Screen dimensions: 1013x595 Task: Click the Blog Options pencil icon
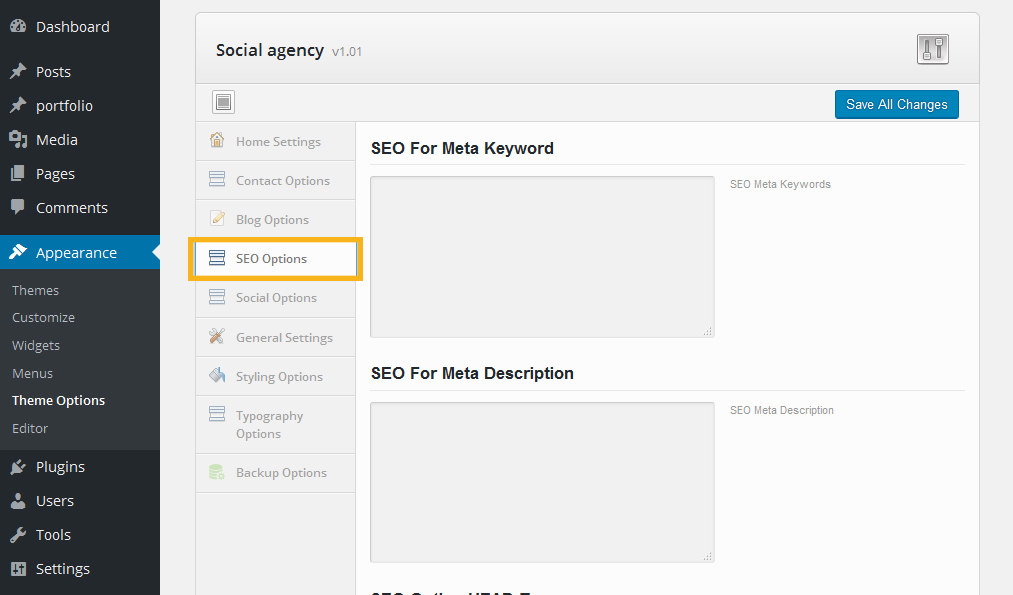[x=218, y=218]
